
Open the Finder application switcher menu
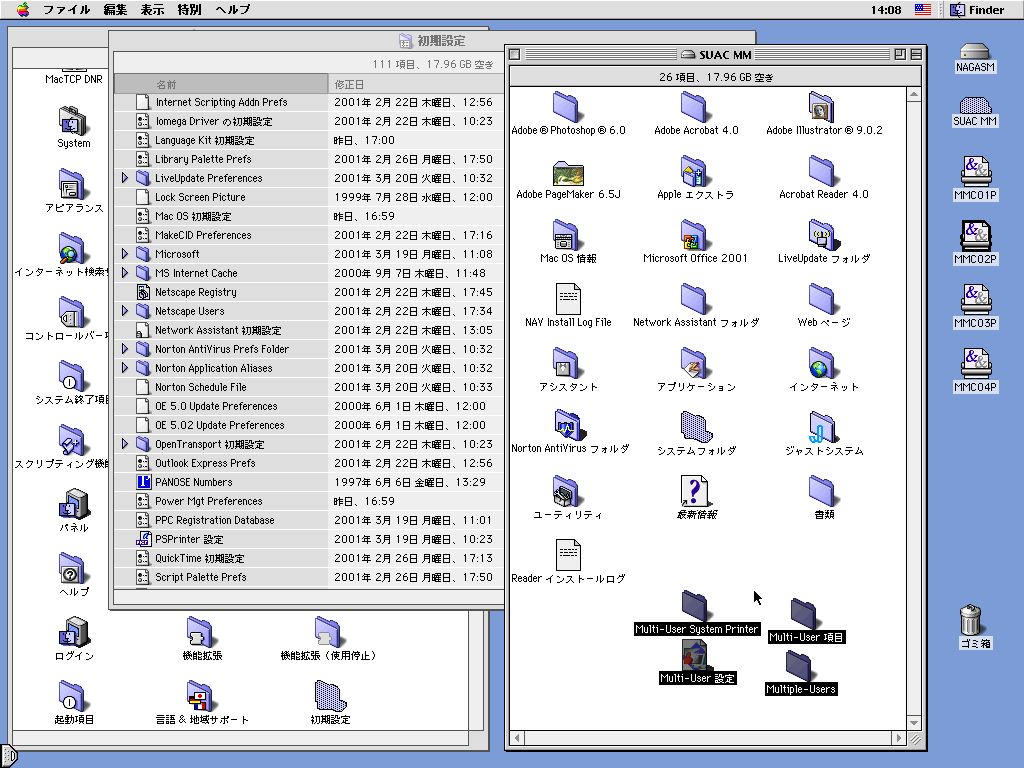click(976, 9)
